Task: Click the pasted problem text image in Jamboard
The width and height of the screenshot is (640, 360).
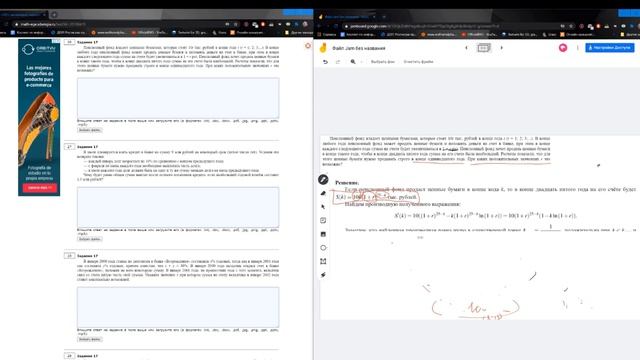Action: pos(436,151)
